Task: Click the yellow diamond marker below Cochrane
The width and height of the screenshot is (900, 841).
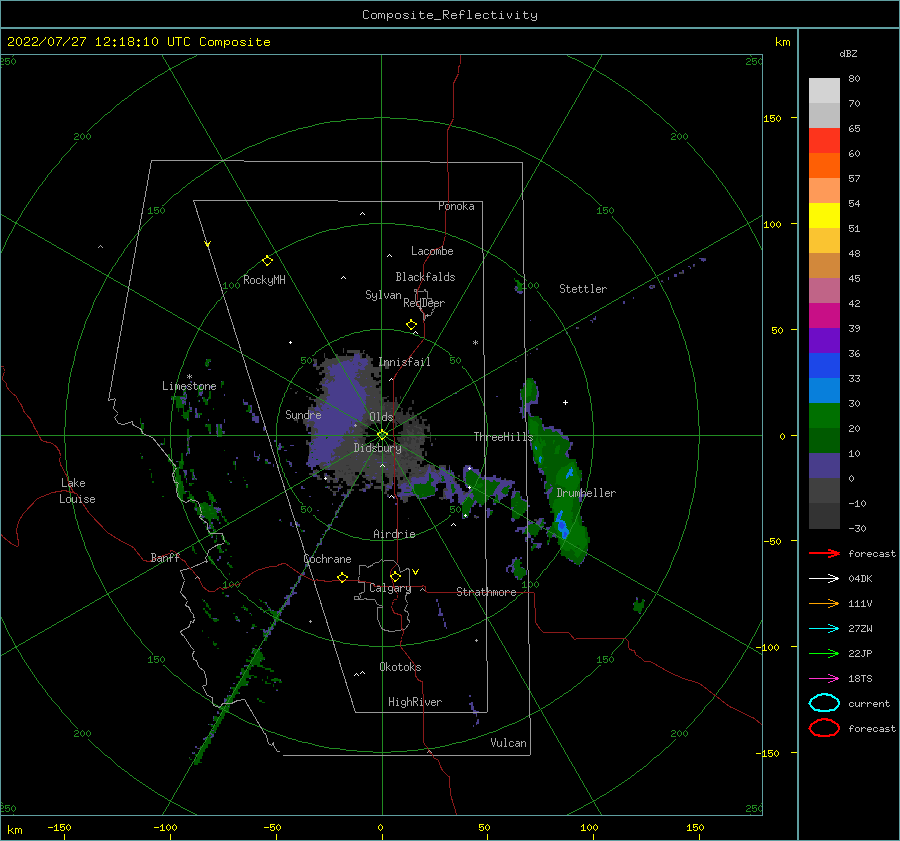Action: point(342,578)
